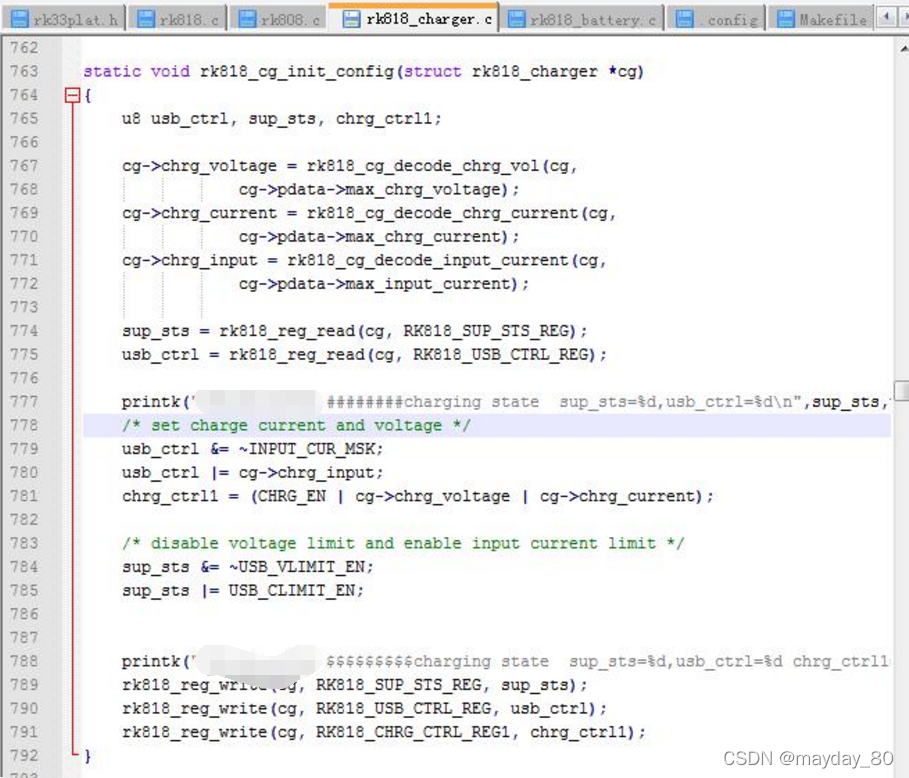Click RK818_USB_CTRL_REG on write line 790

[x=403, y=709]
